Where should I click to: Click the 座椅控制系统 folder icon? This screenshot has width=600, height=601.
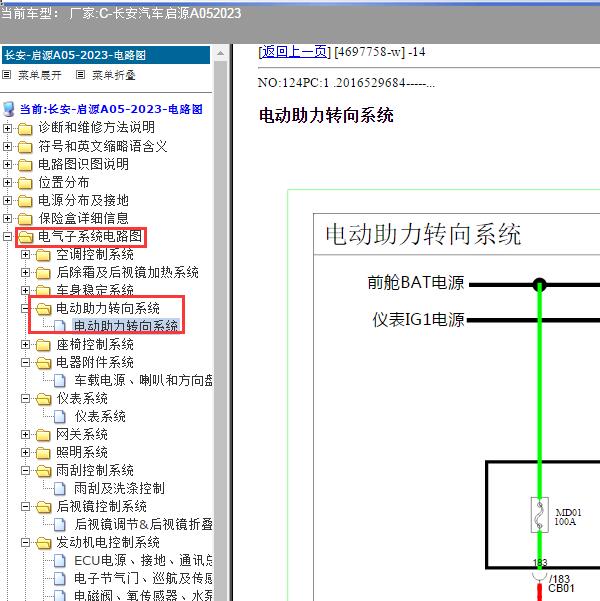pos(43,345)
